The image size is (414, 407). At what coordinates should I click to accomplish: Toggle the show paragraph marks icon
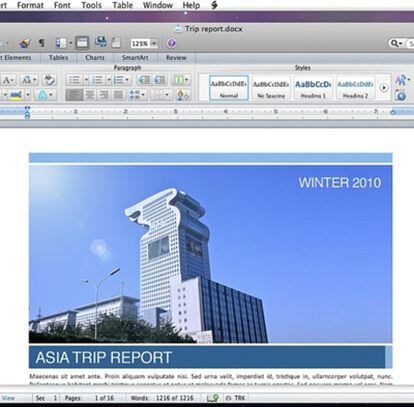pos(41,43)
